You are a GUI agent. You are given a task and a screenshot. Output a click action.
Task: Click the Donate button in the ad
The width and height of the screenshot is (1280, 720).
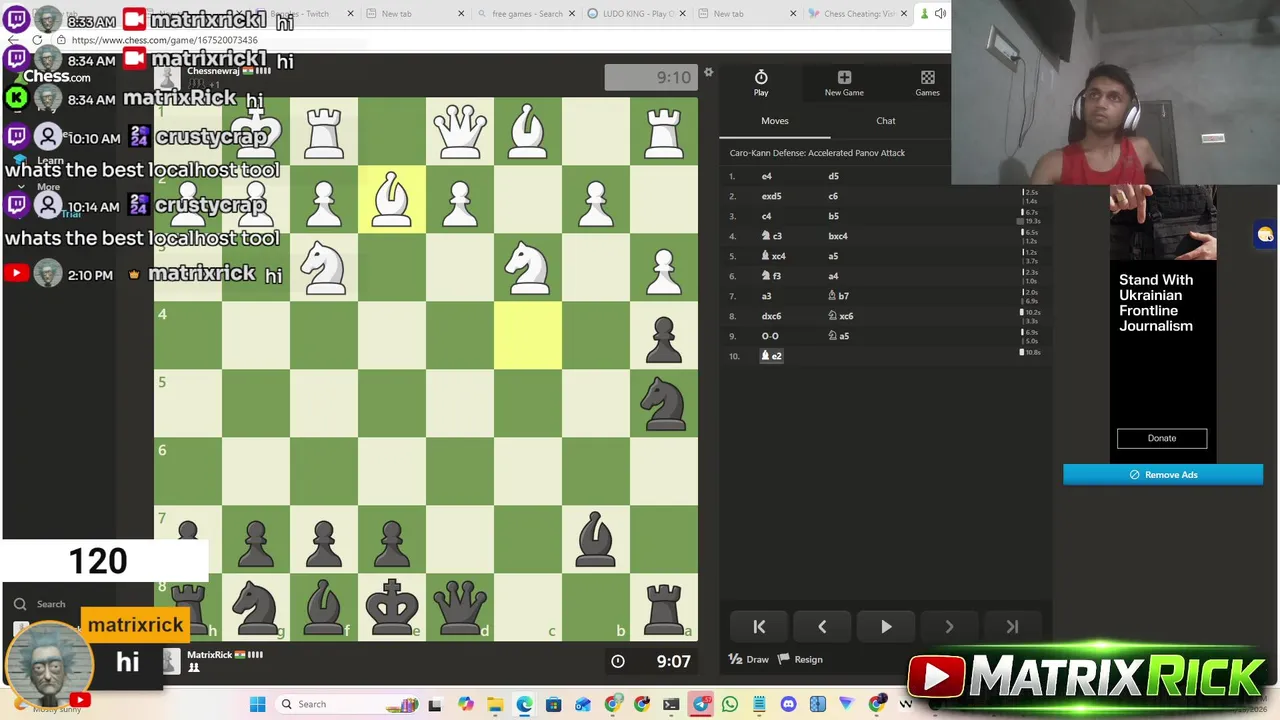[1162, 438]
